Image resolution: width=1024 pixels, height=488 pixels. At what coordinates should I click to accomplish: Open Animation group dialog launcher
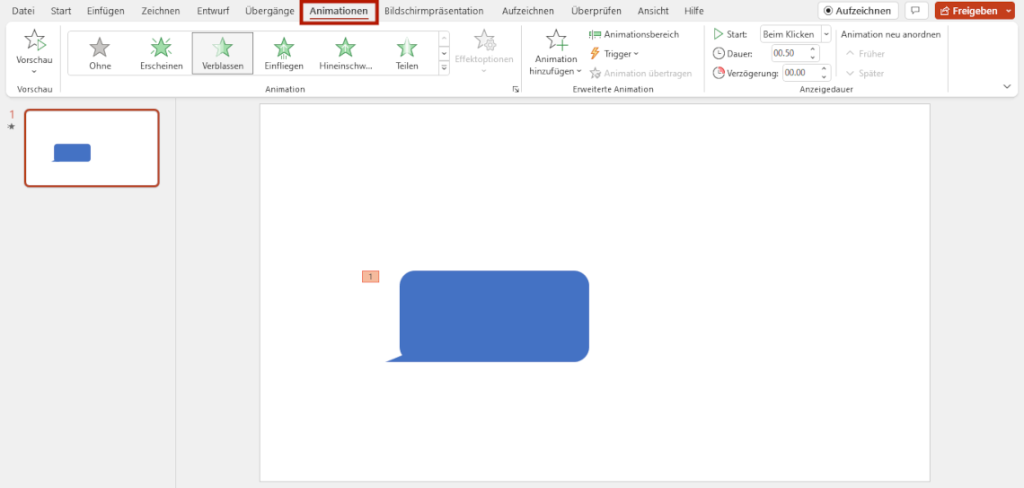tap(515, 90)
